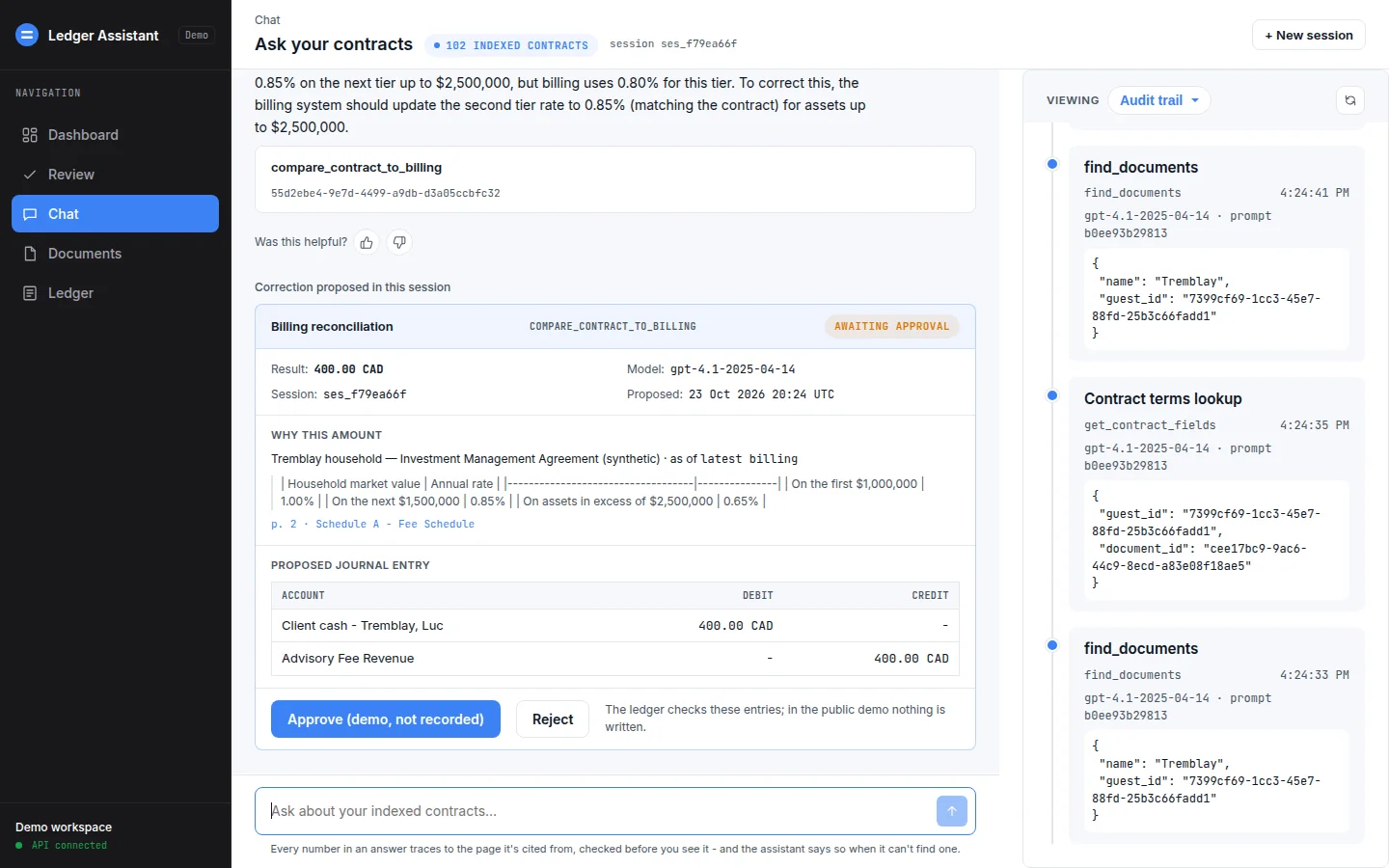The width and height of the screenshot is (1389, 868).
Task: Click the Advisory Fee Revenue account row
Action: point(615,659)
